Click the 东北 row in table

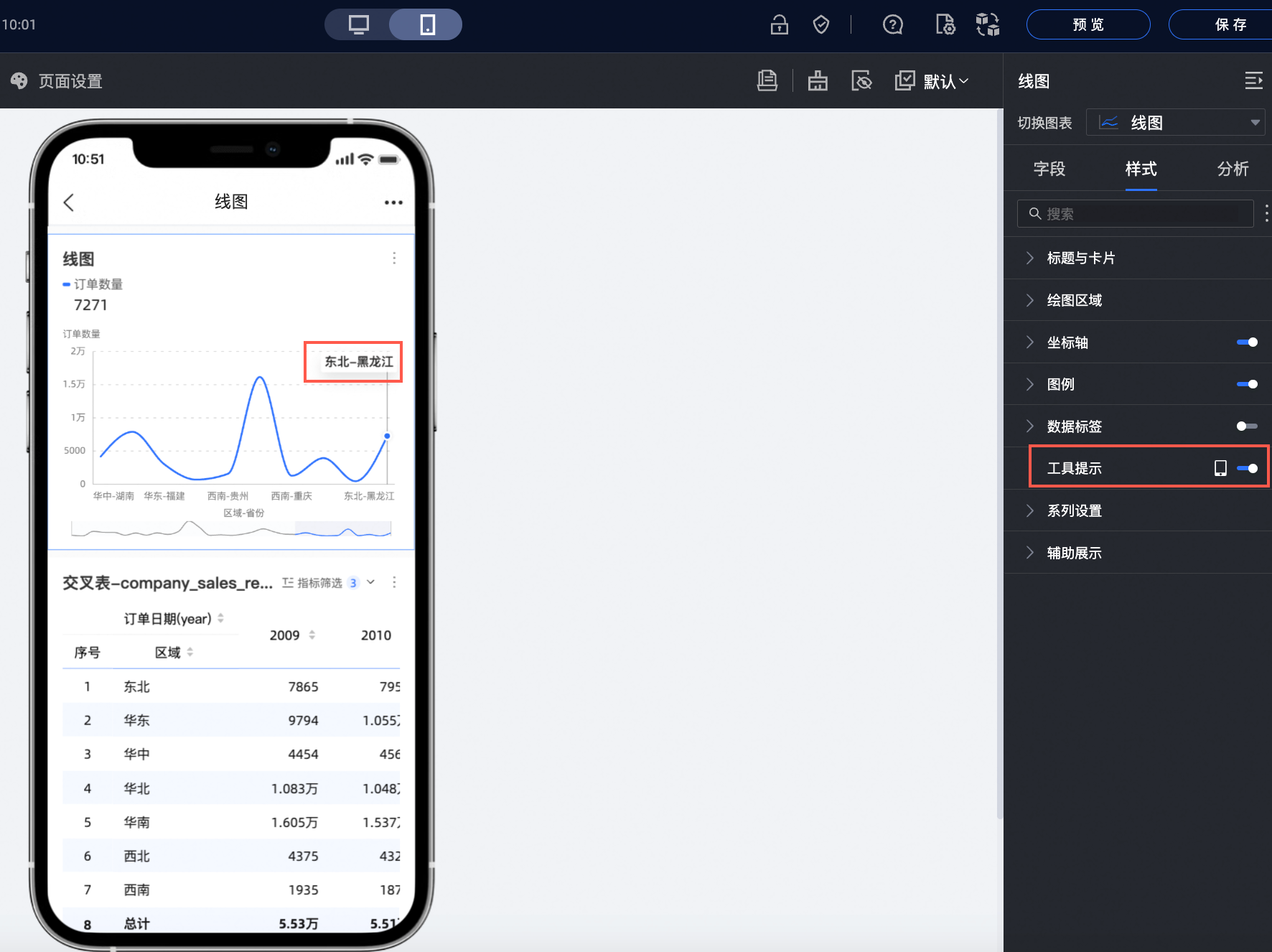231,686
